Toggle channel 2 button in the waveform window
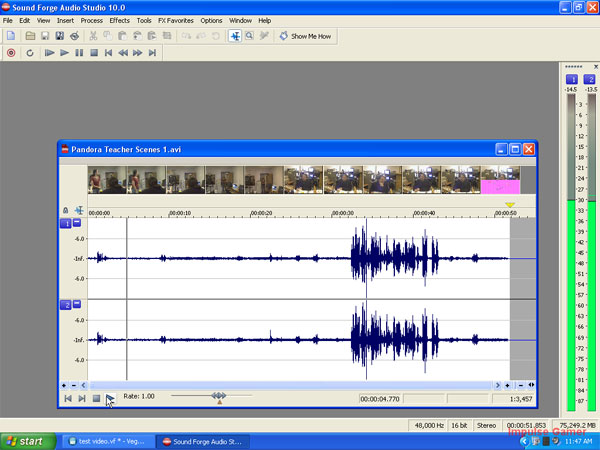 tap(66, 305)
